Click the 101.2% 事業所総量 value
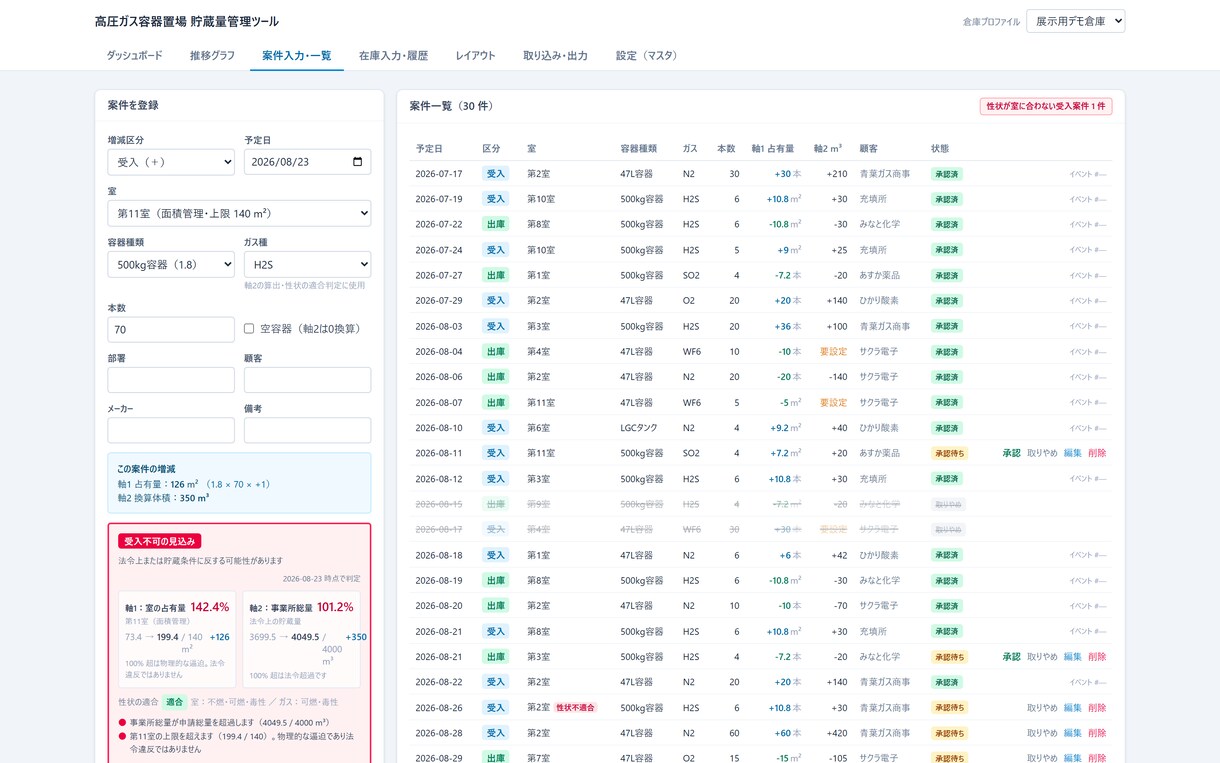 337,607
